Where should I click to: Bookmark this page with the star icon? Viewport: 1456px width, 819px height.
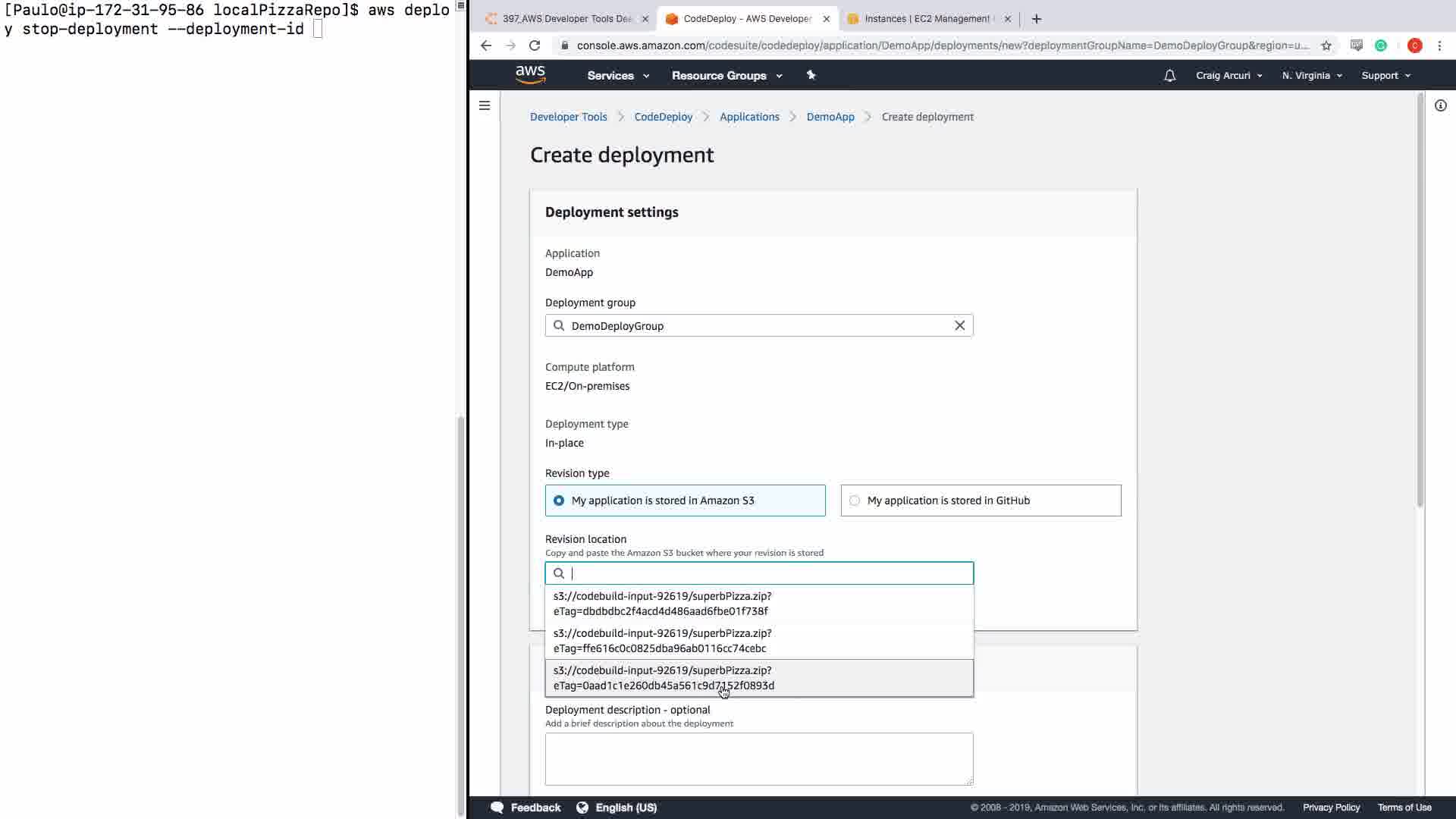(1326, 45)
